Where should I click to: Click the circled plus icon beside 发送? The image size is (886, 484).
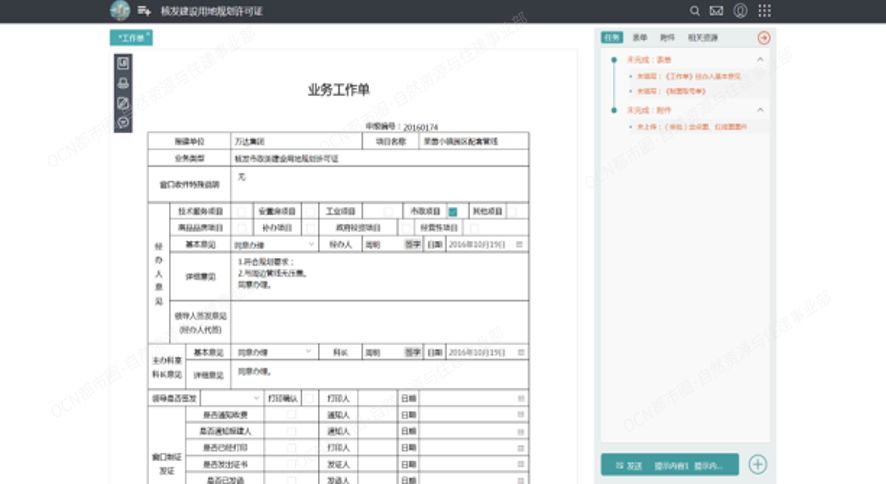[758, 464]
